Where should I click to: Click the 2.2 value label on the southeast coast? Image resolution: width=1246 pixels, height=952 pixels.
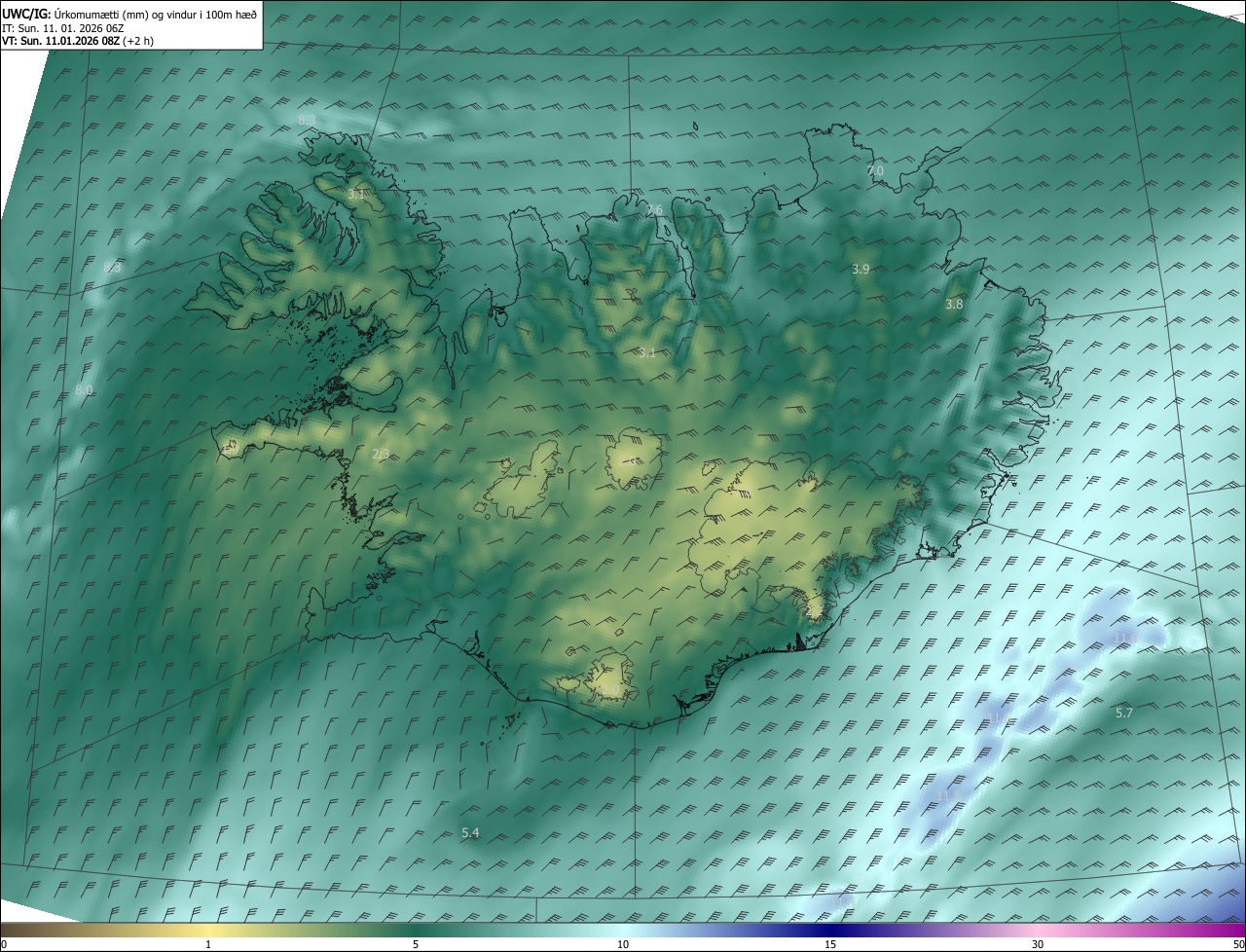[x=814, y=609]
